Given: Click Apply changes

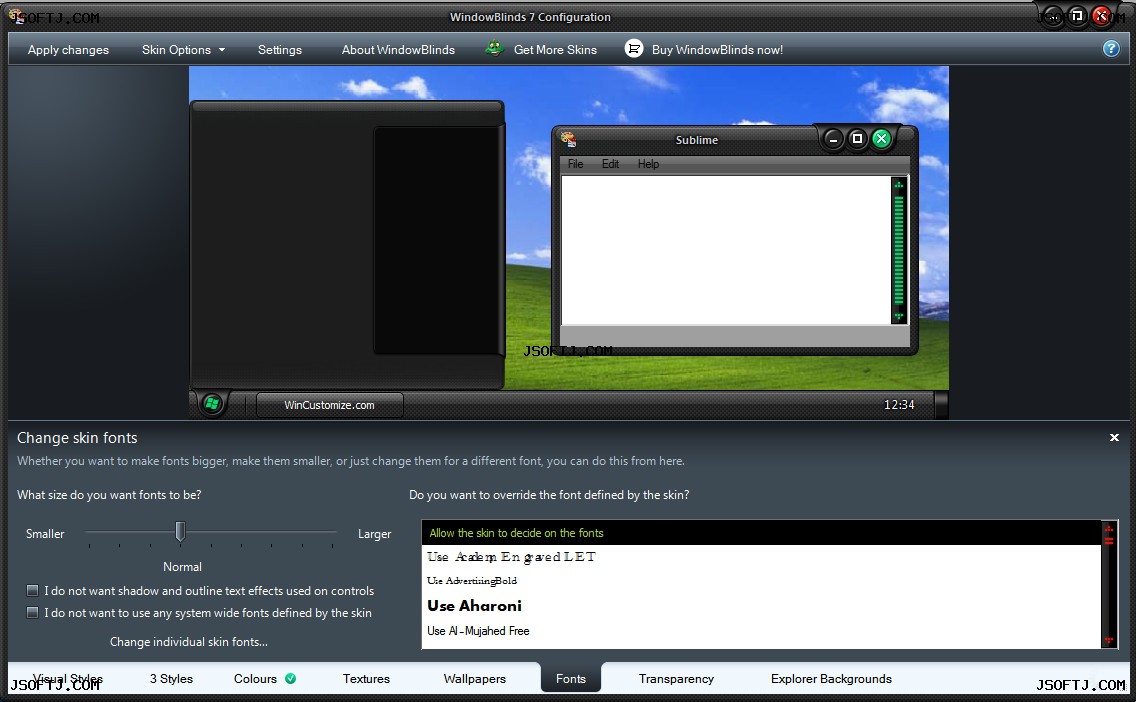Looking at the screenshot, I should [68, 49].
